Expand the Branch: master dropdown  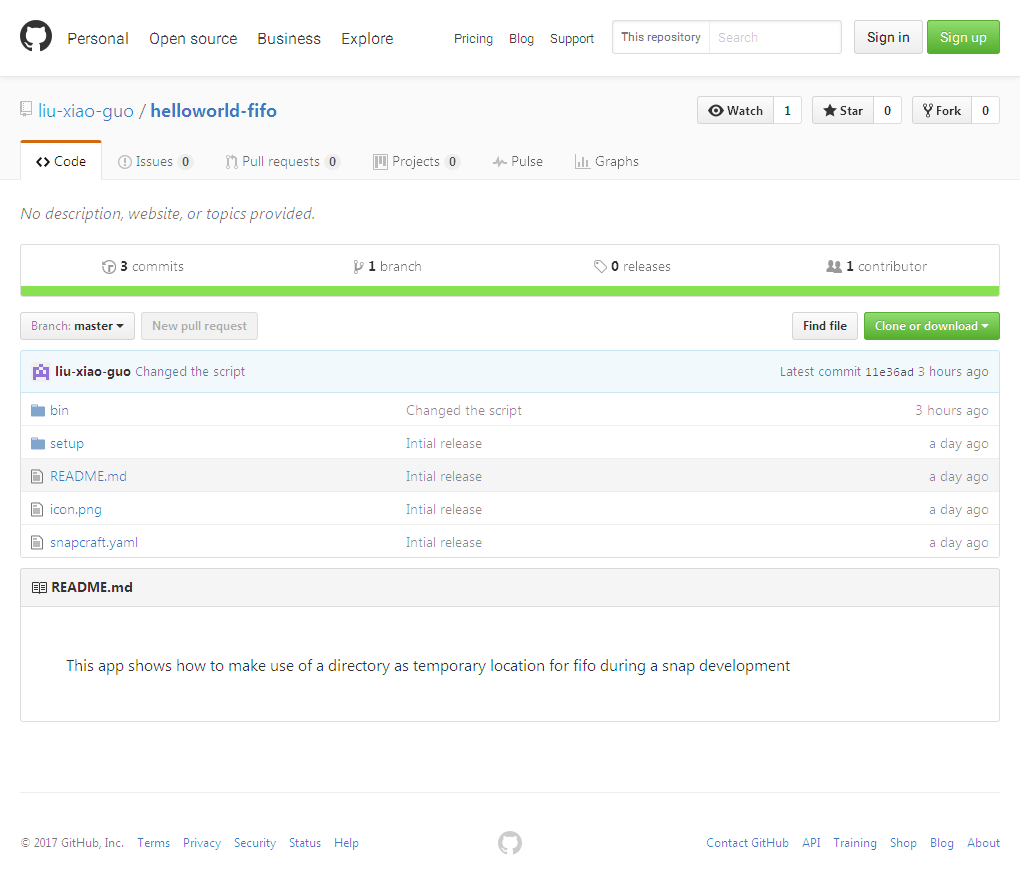[77, 326]
